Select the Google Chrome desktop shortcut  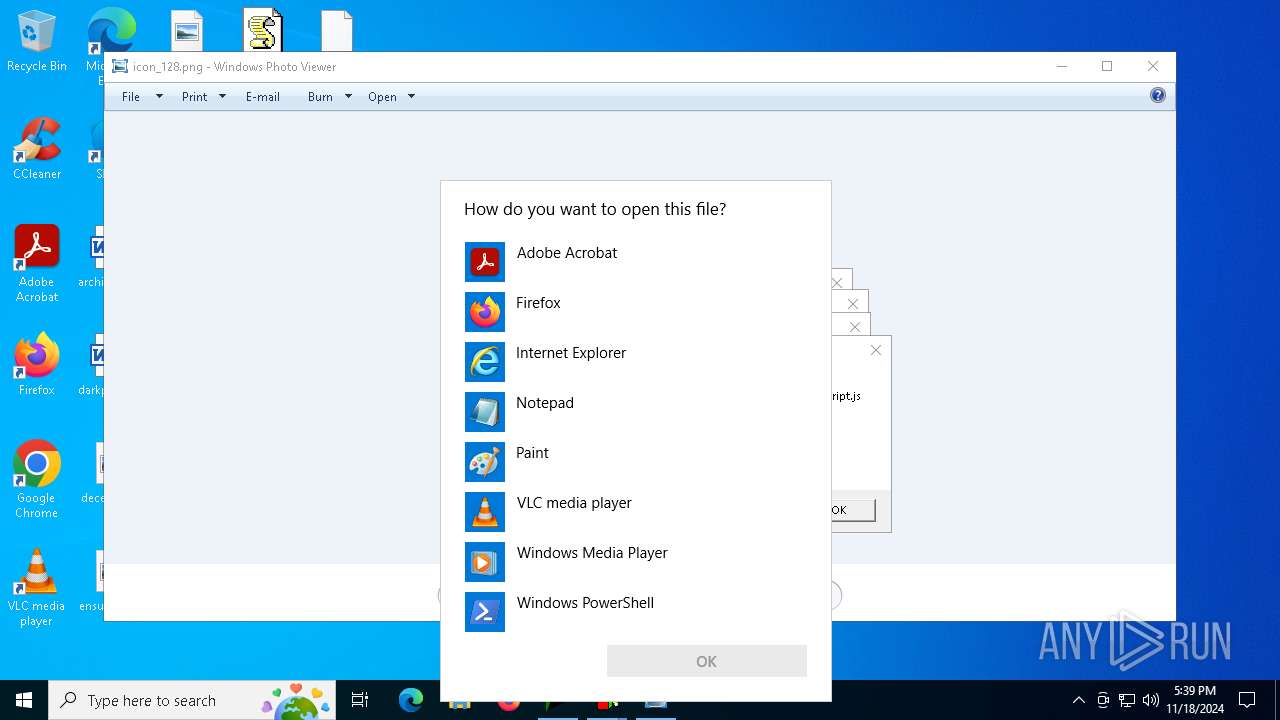coord(37,480)
